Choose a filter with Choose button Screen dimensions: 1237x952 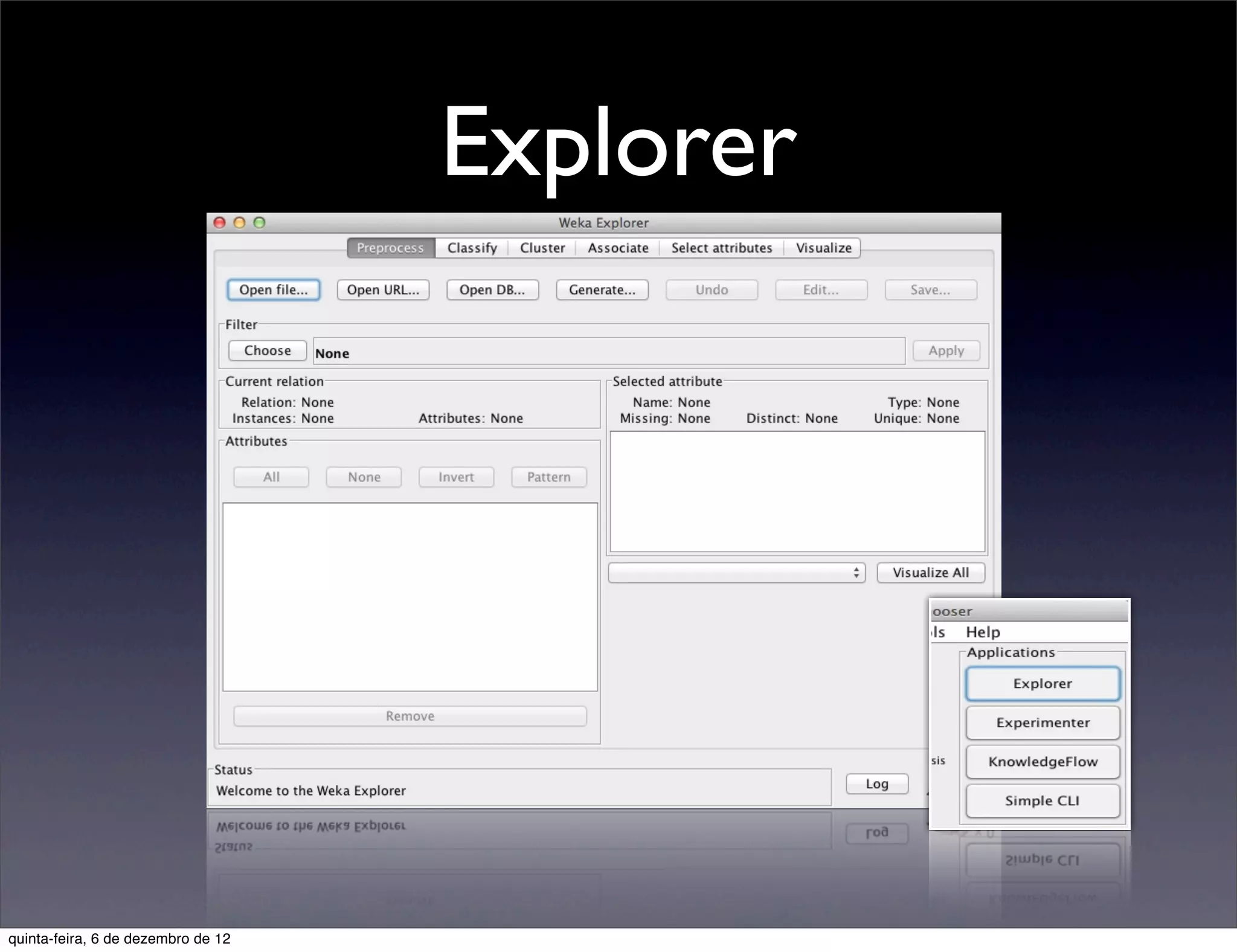267,351
